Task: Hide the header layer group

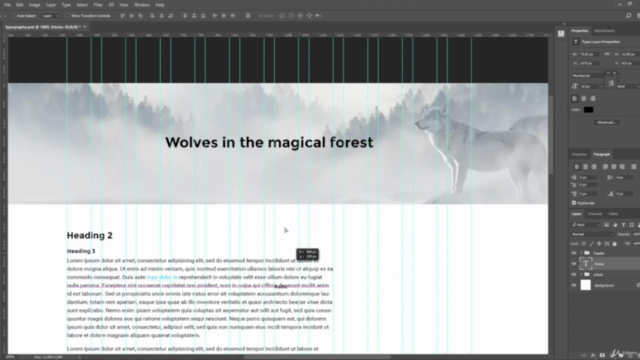Action: click(574, 253)
